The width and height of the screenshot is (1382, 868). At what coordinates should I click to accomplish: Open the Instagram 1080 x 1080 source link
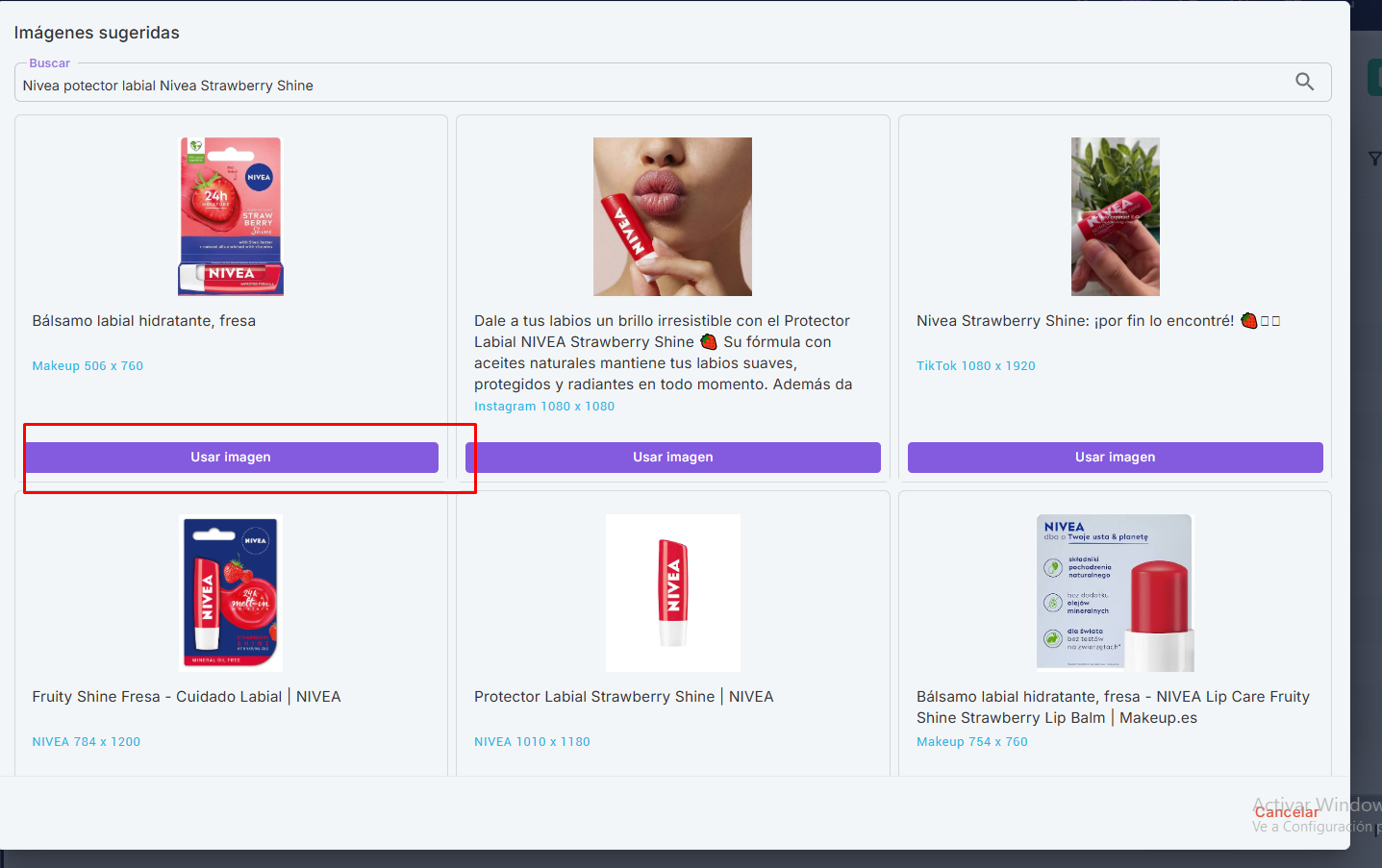click(544, 407)
